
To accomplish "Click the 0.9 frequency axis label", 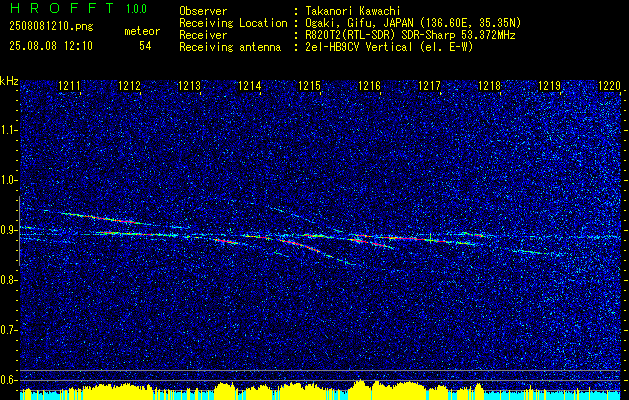I will (8, 230).
